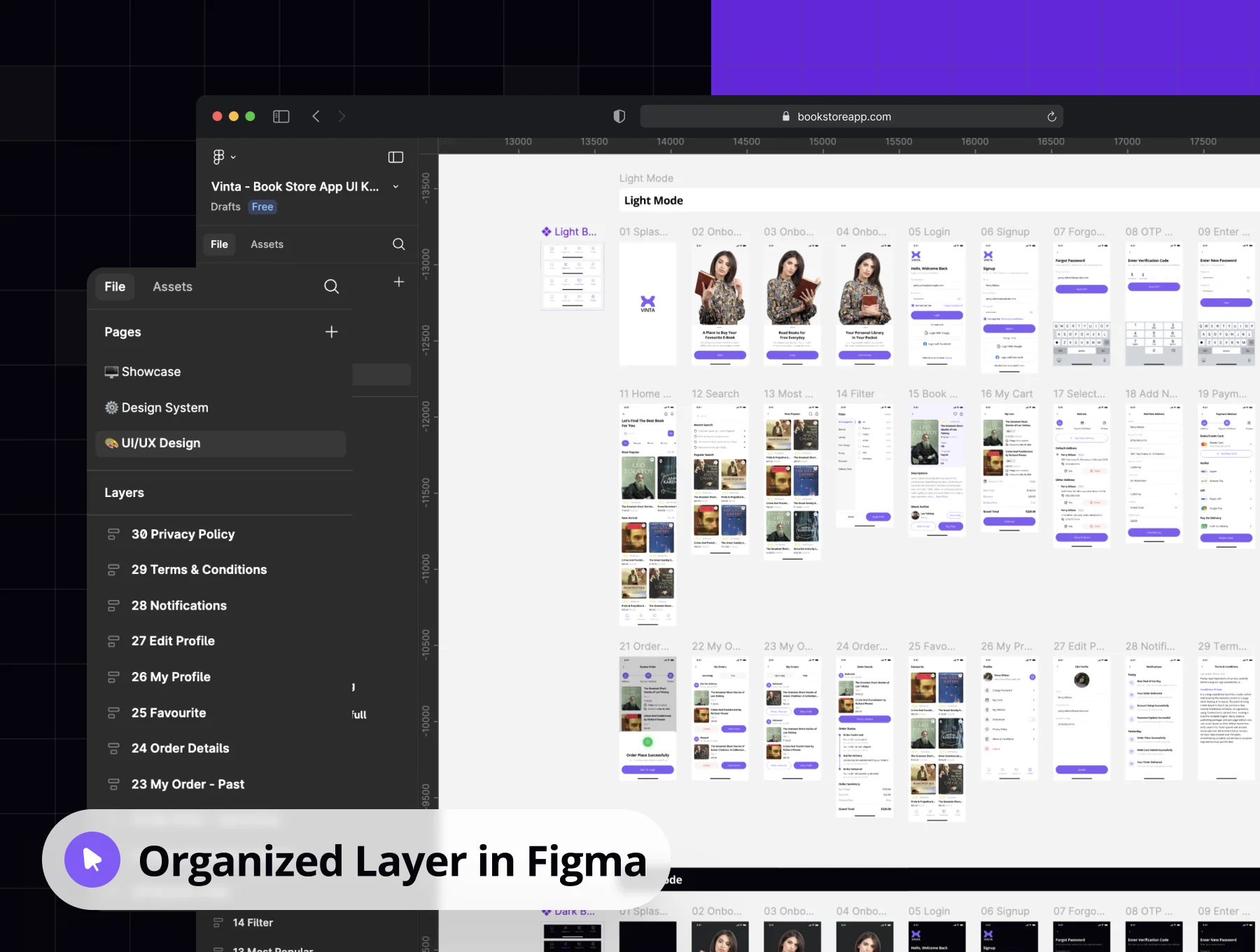Open the Figma main menu logo
1260x952 pixels.
tap(219, 157)
